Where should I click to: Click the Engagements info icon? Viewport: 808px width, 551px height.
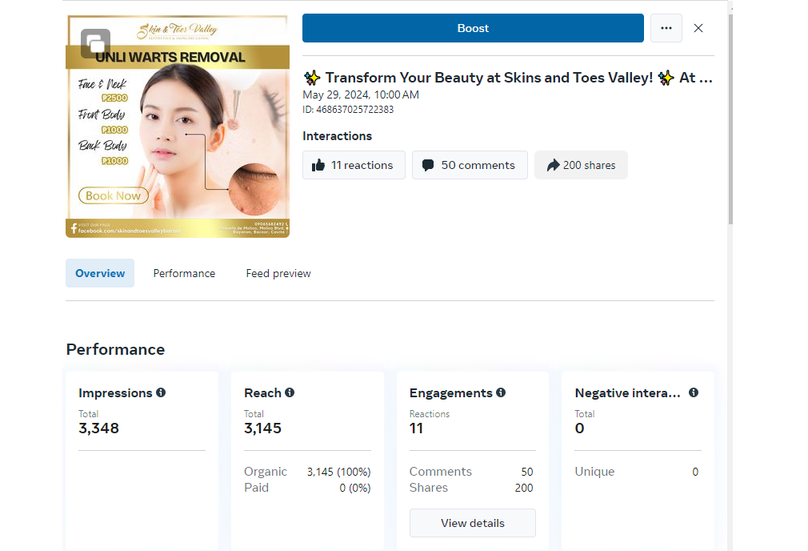(x=501, y=392)
